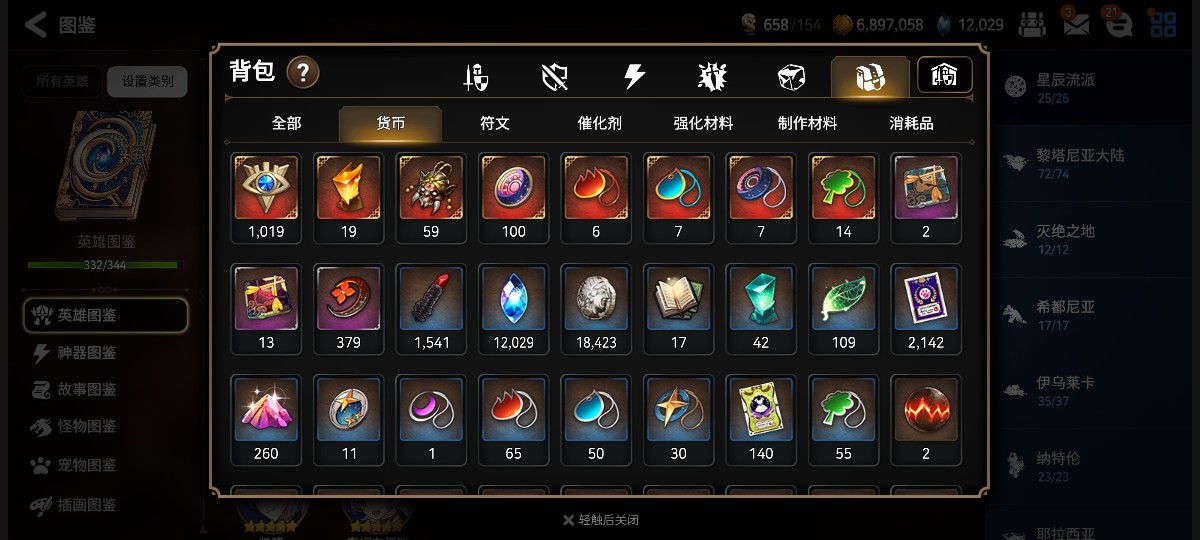The width and height of the screenshot is (1200, 540).
Task: Select the silver coin item with 18,423
Action: [x=597, y=309]
